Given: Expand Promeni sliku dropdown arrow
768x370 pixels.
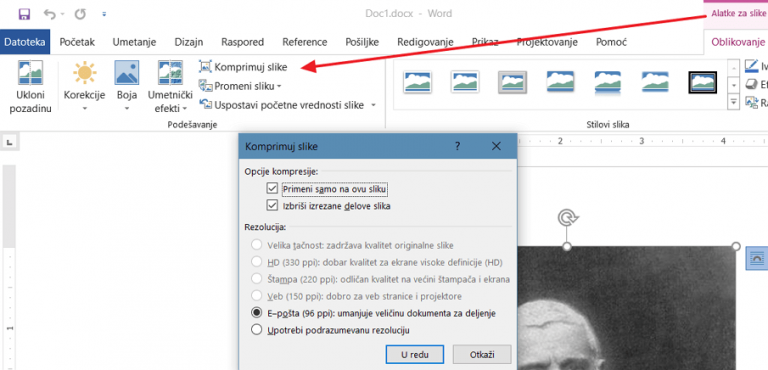Looking at the screenshot, I should 279,86.
